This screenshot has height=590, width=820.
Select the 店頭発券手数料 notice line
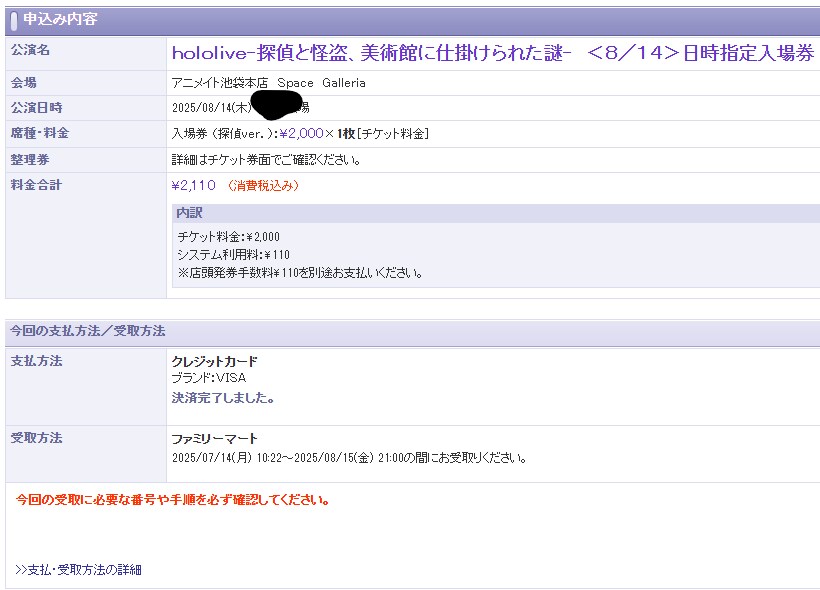tap(300, 273)
